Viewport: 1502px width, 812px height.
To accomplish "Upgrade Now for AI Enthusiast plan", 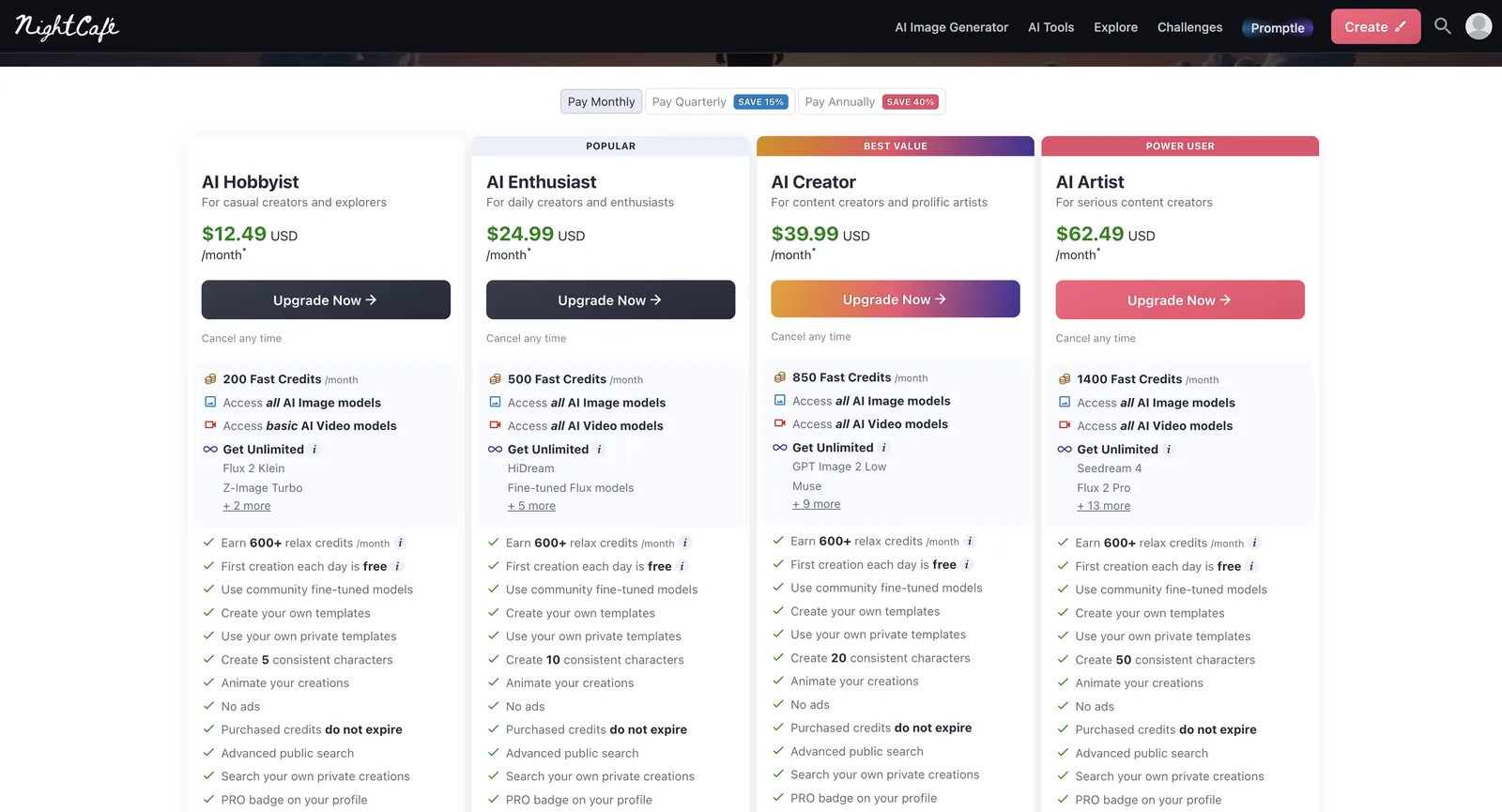I will pyautogui.click(x=610, y=299).
